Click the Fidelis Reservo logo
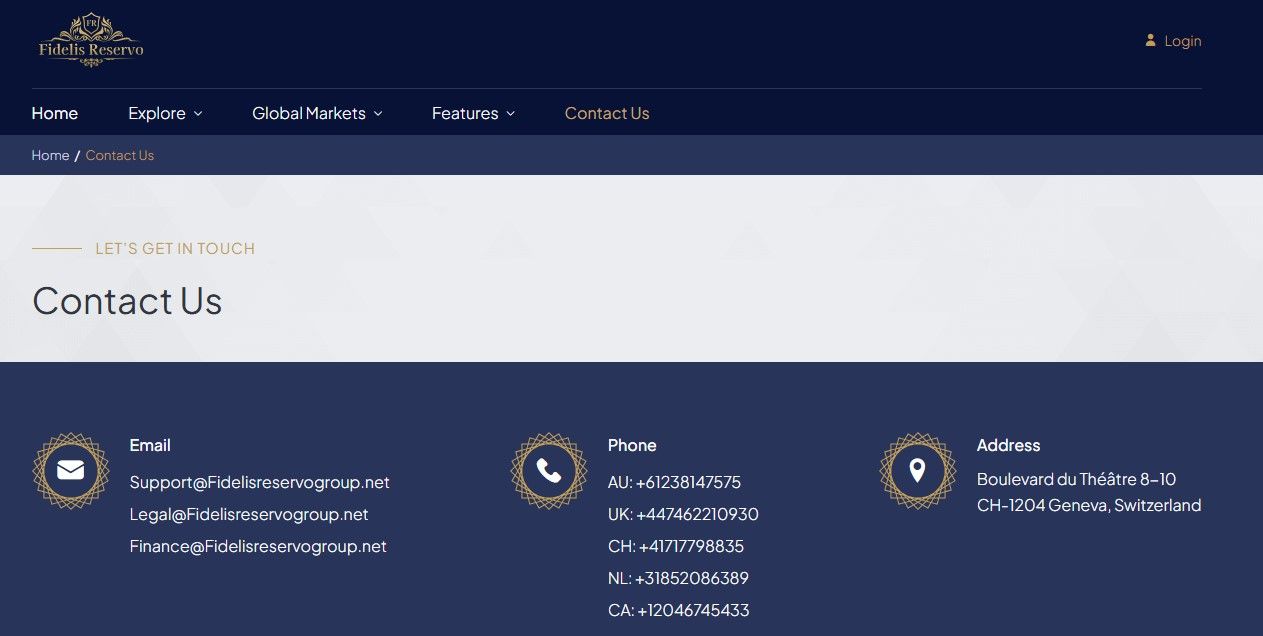The image size is (1263, 636). pyautogui.click(x=91, y=41)
